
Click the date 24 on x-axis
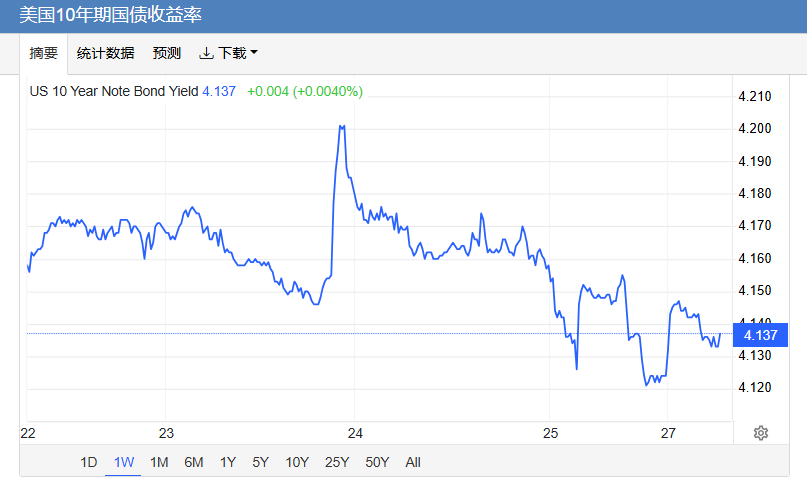click(355, 433)
